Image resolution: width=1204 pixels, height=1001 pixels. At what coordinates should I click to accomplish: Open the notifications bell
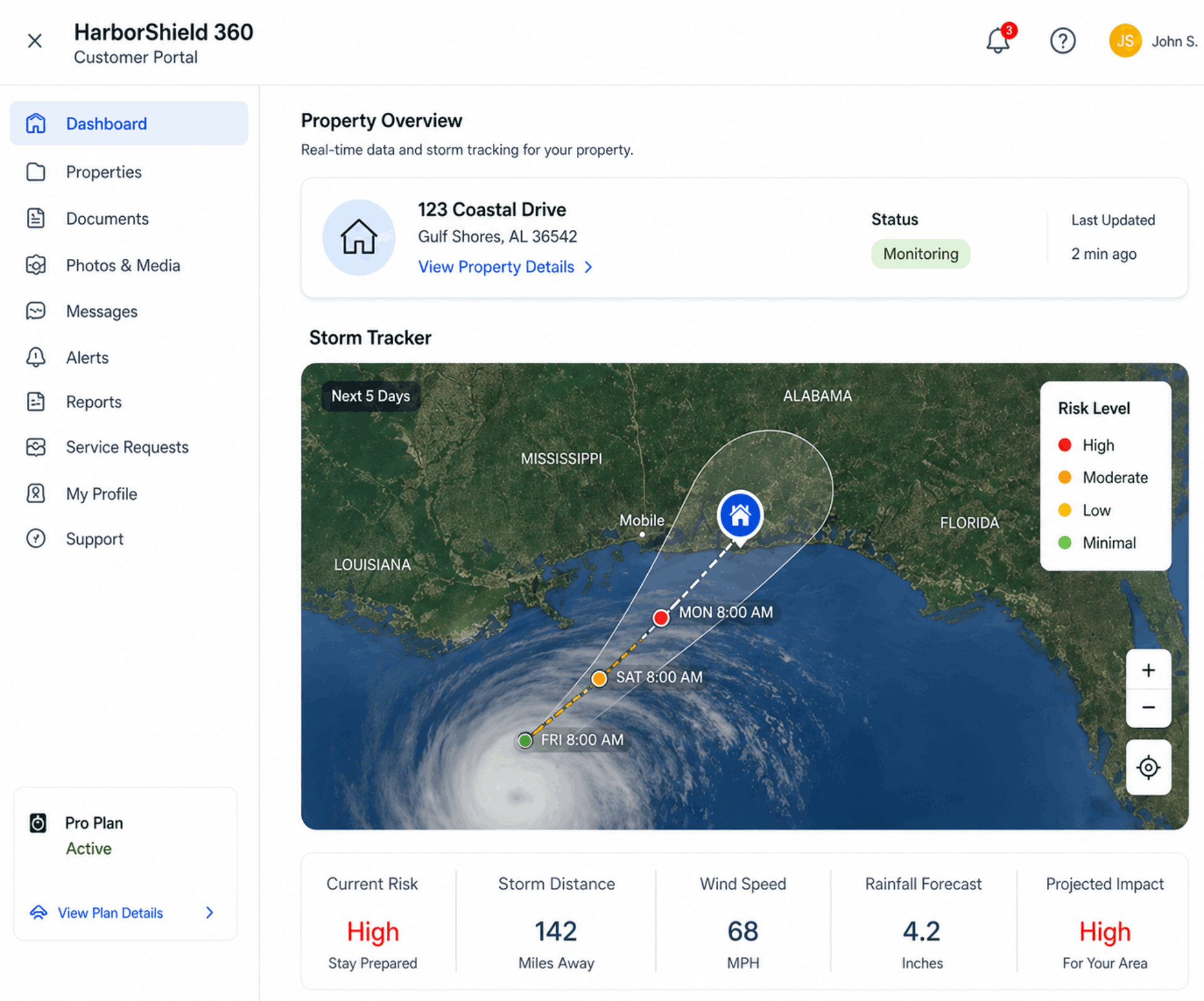click(998, 41)
